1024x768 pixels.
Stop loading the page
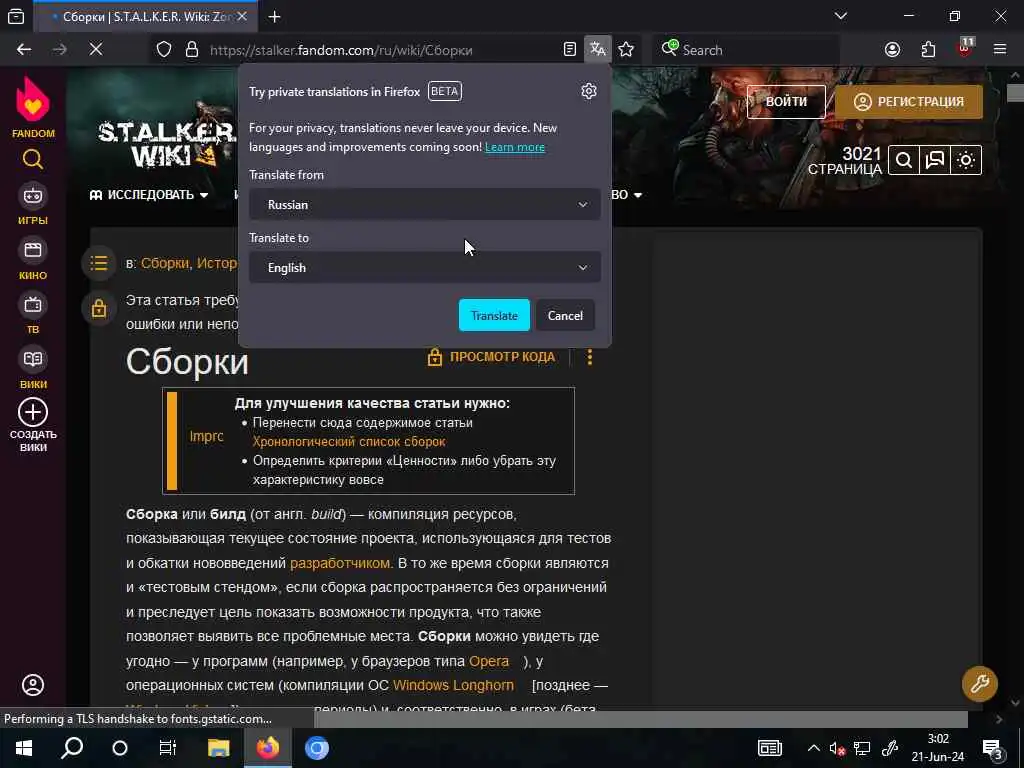(x=96, y=50)
